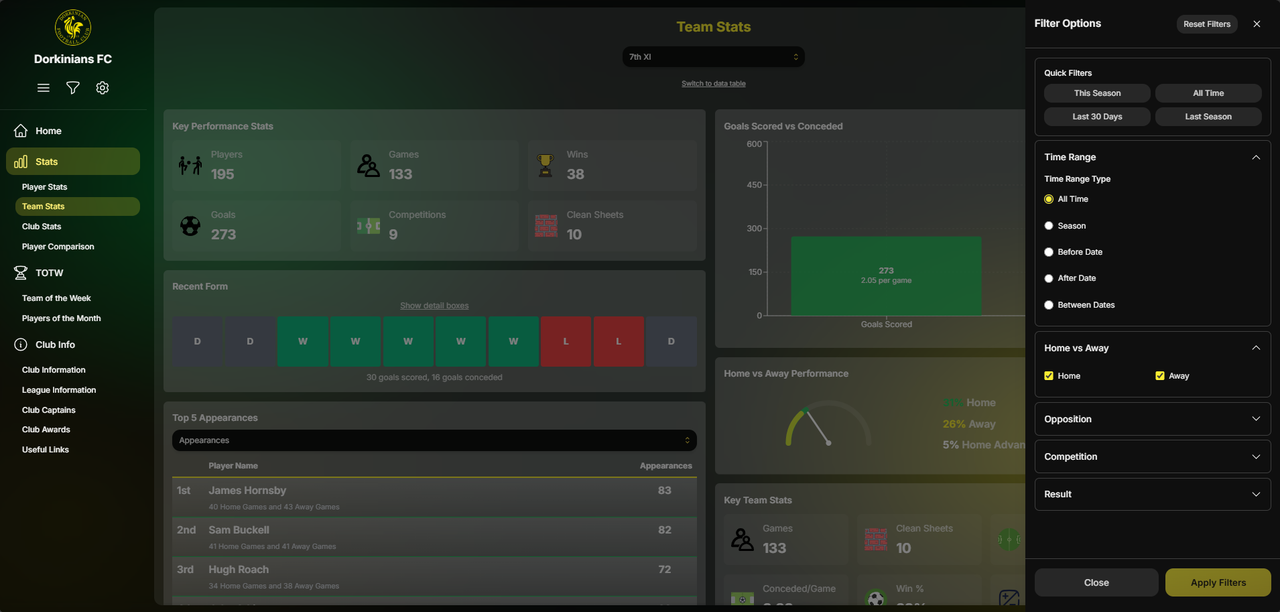Choose the Between Dates radio option
Image resolution: width=1280 pixels, height=612 pixels.
tap(1049, 305)
